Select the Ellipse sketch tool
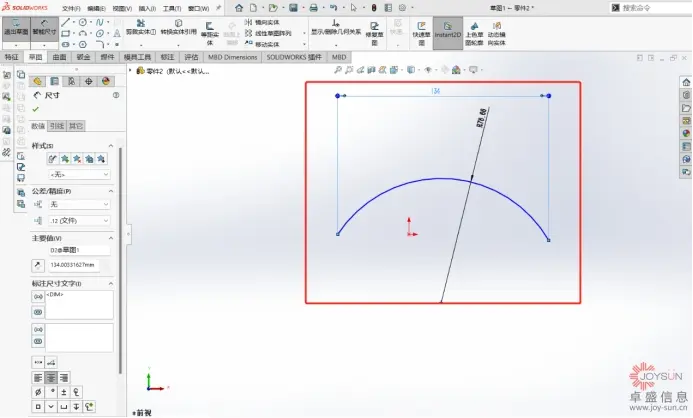Image resolution: width=693 pixels, height=418 pixels. pyautogui.click(x=100, y=34)
